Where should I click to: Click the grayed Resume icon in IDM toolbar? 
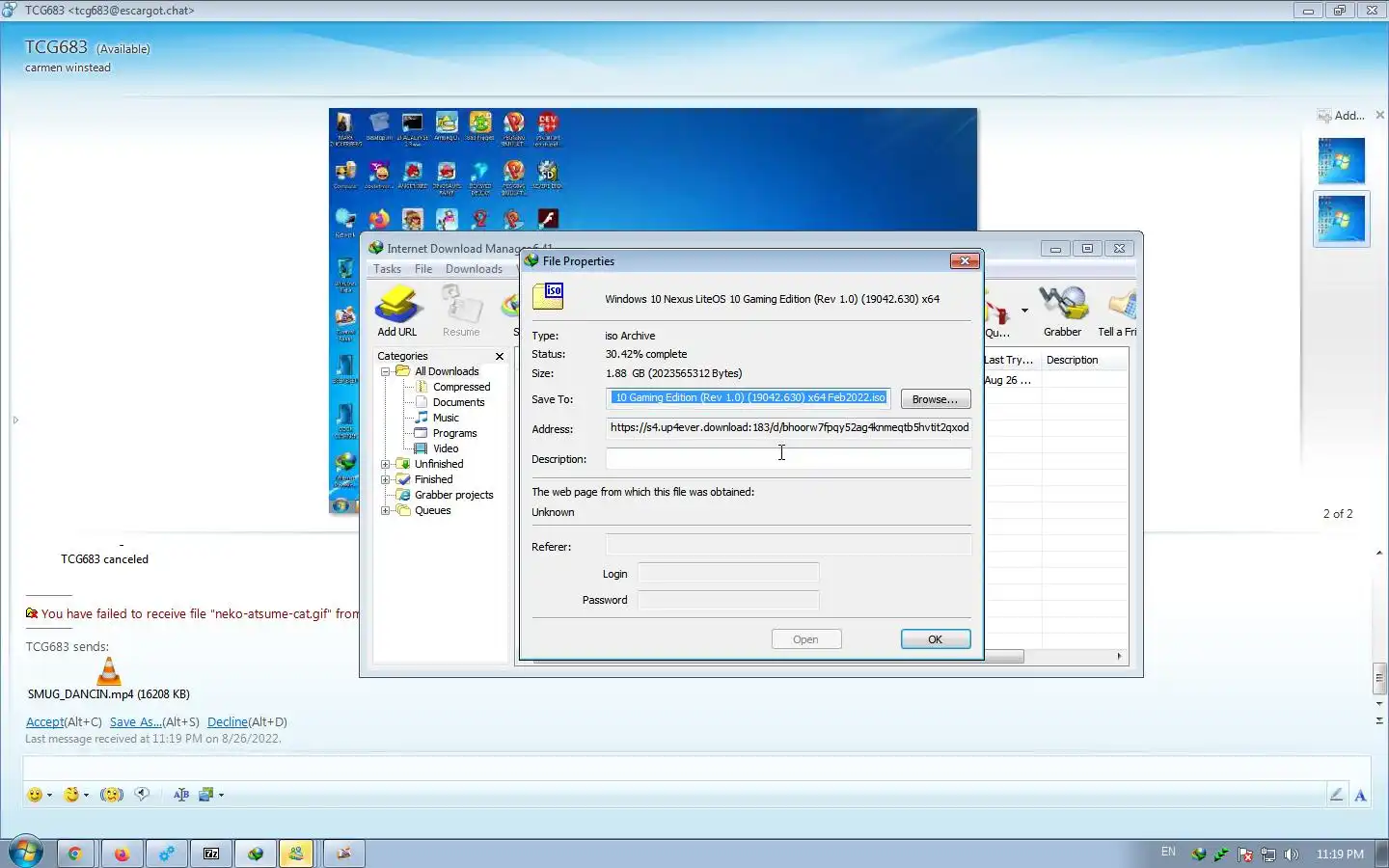[461, 311]
